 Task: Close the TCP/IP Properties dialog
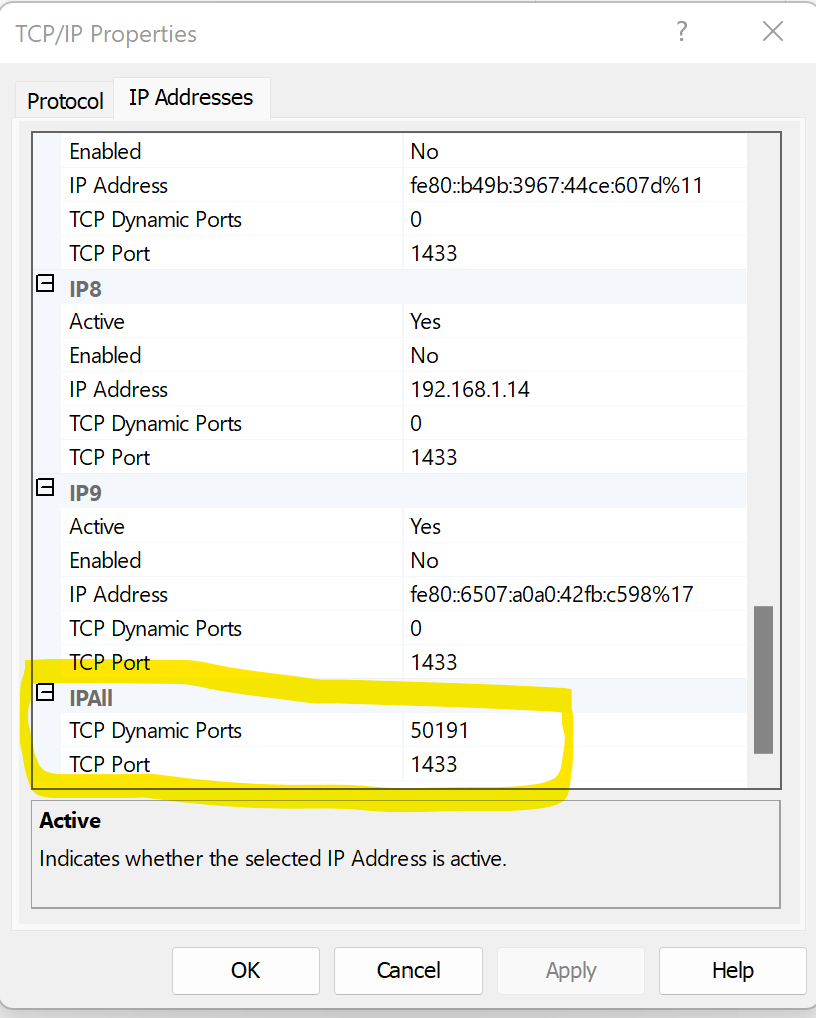773,31
